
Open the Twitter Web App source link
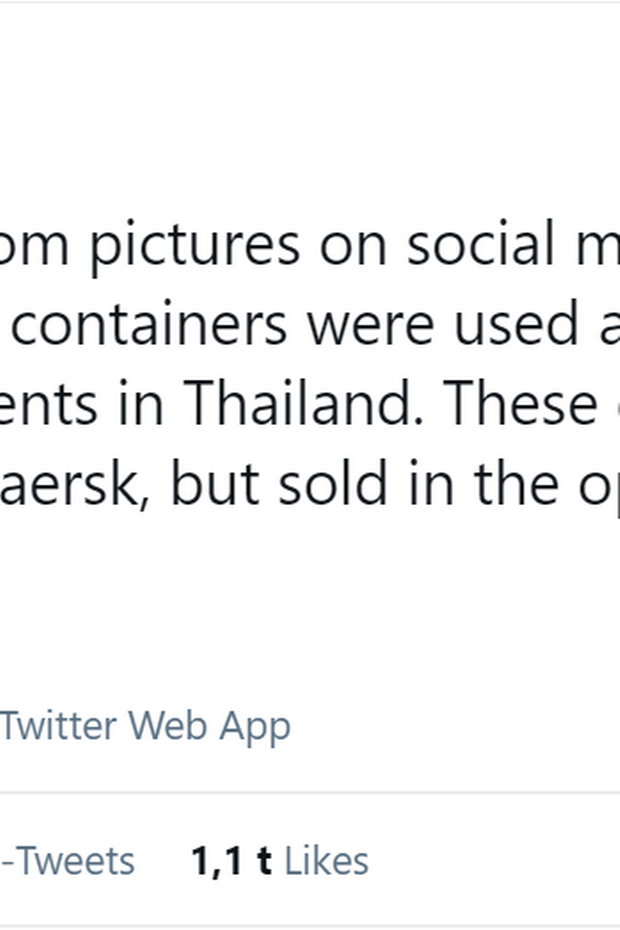(x=145, y=726)
